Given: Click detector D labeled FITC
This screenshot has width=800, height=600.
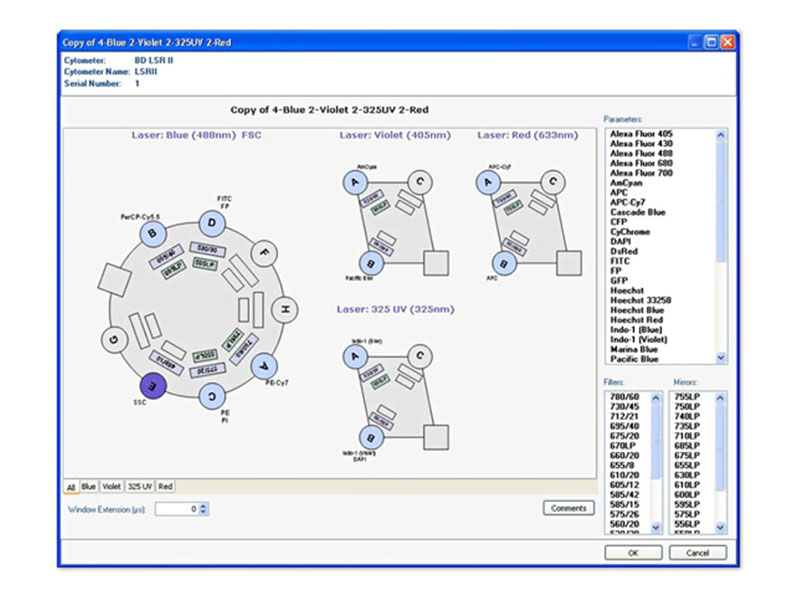Looking at the screenshot, I should point(211,223).
